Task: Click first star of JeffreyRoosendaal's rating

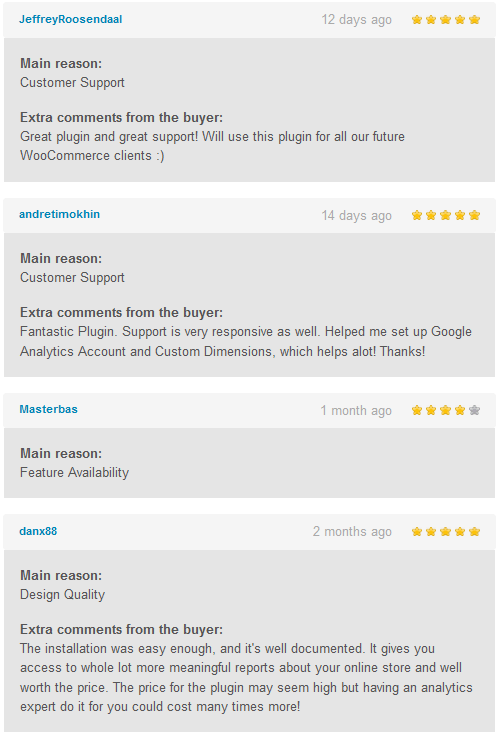Action: (x=416, y=19)
